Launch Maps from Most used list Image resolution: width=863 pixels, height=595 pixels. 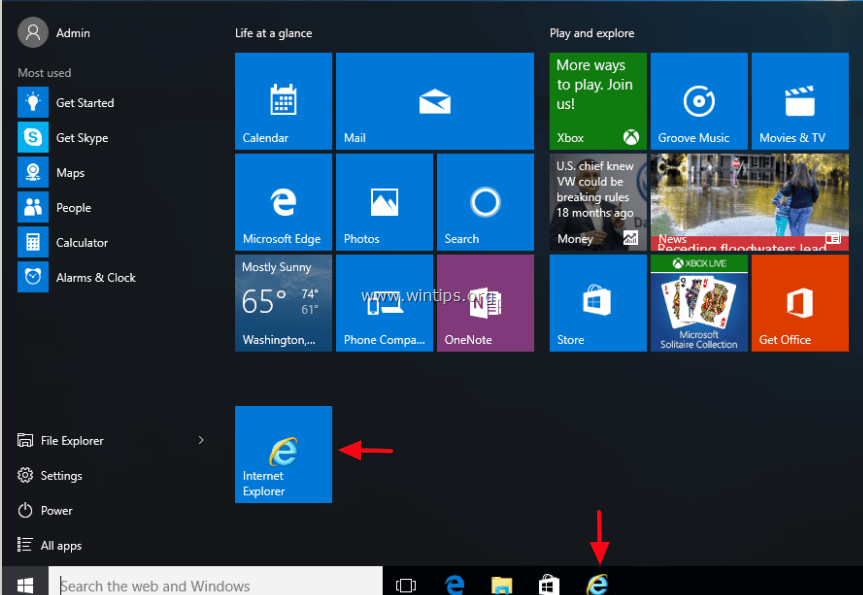(x=51, y=172)
